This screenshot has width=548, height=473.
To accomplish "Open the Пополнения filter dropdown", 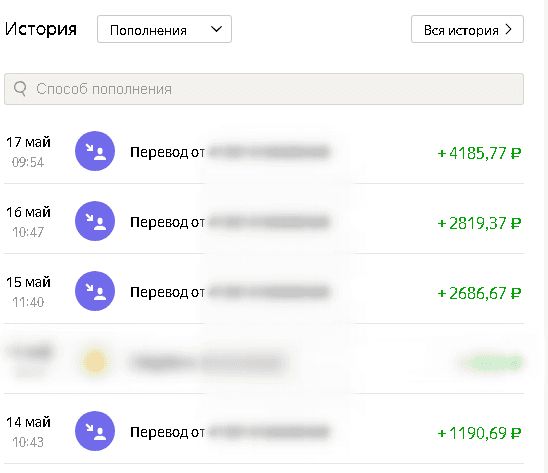I will tap(164, 29).
